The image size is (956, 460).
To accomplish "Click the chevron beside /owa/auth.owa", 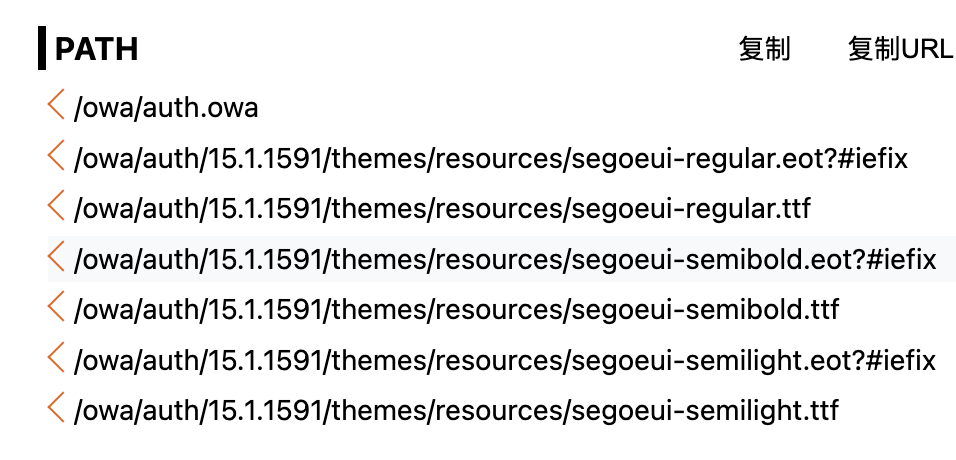I will 56,105.
